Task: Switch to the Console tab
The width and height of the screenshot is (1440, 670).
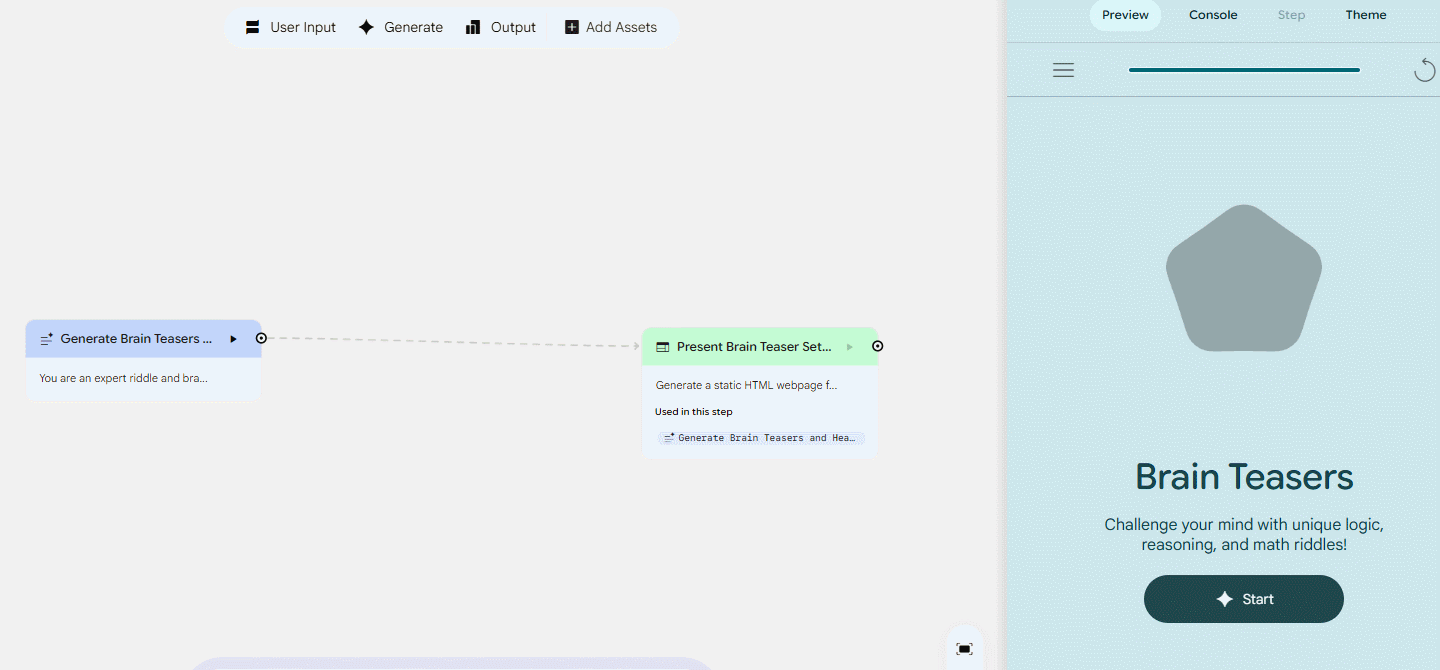Action: (1213, 15)
